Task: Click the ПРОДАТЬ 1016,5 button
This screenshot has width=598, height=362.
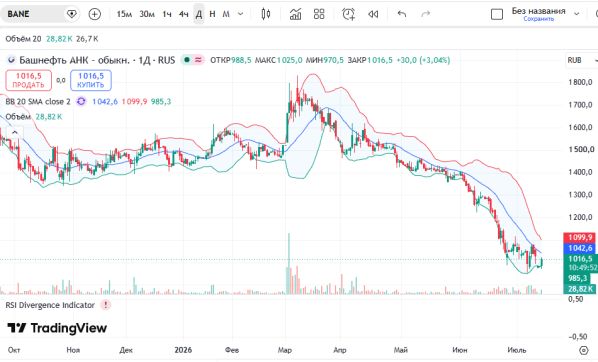Action: point(29,80)
